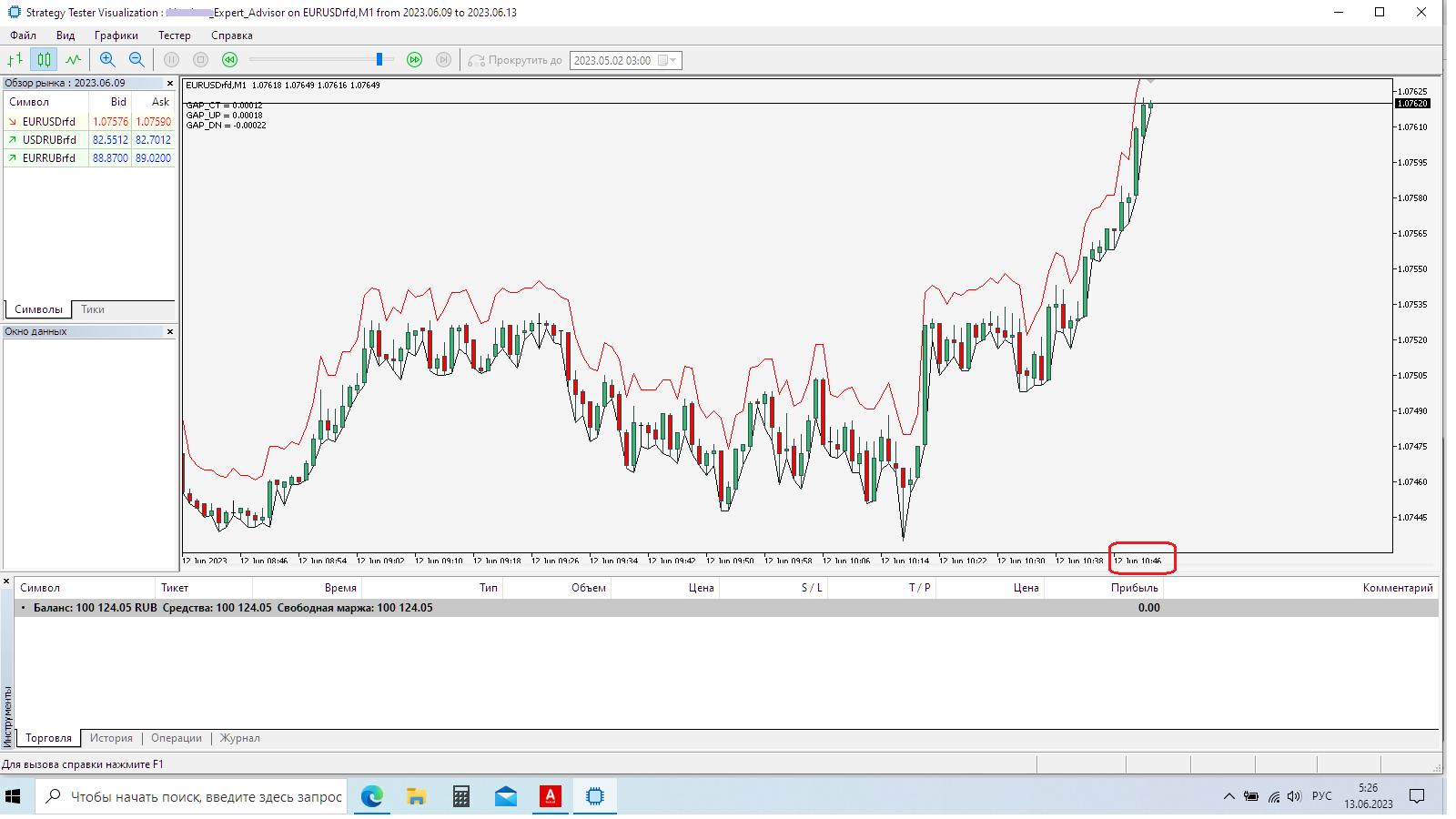The image size is (1456, 819).
Task: Open the История tab in tools panel
Action: click(x=111, y=738)
